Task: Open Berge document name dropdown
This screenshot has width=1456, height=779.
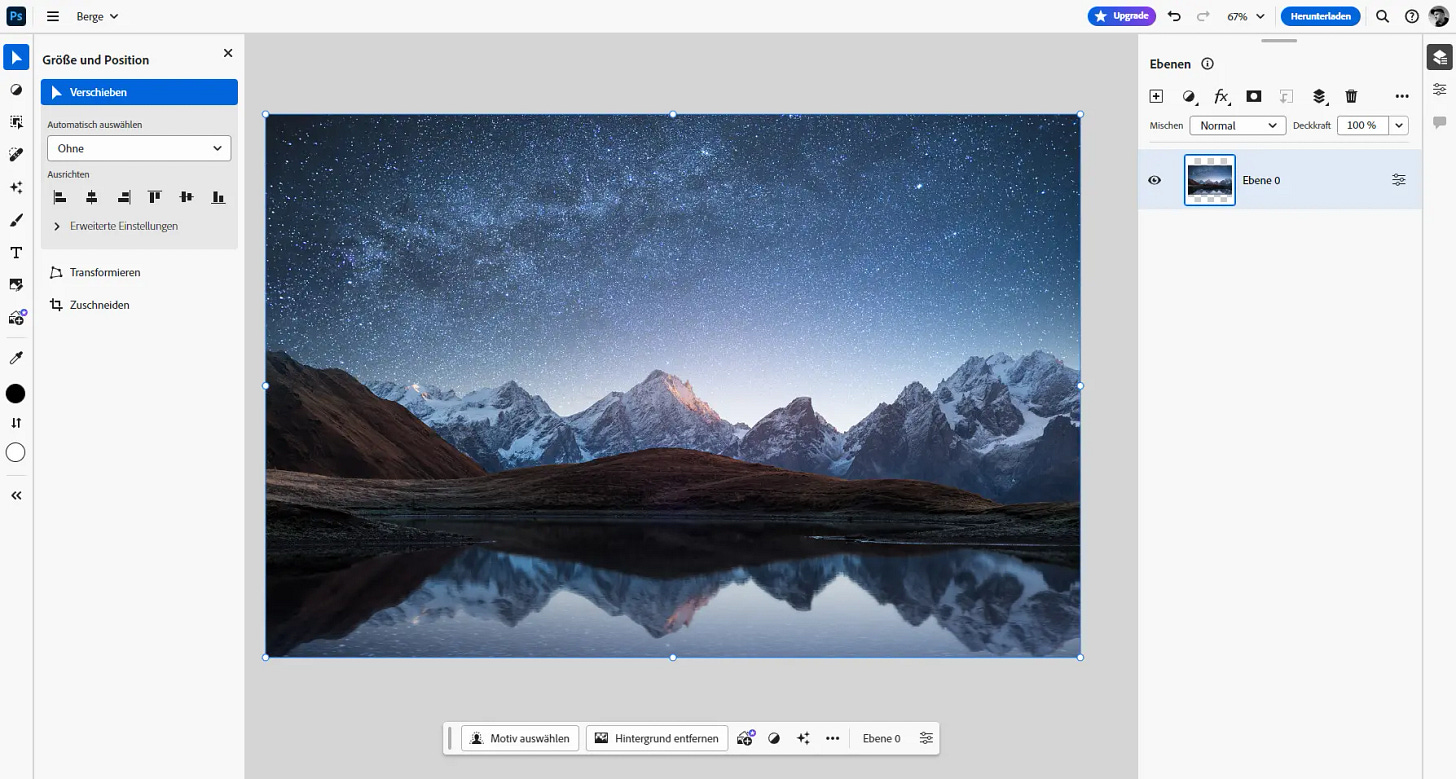Action: tap(97, 16)
